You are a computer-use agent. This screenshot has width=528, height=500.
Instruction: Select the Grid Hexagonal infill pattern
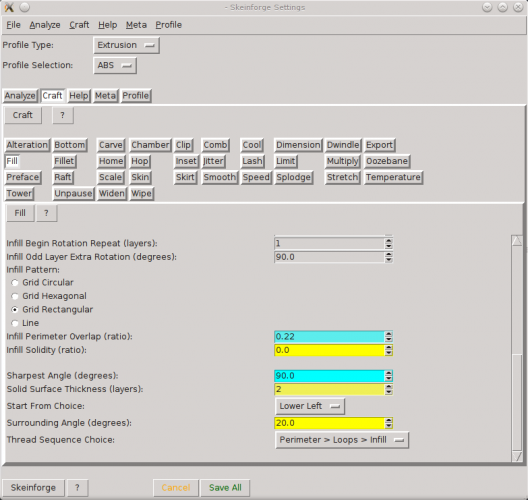click(14, 296)
